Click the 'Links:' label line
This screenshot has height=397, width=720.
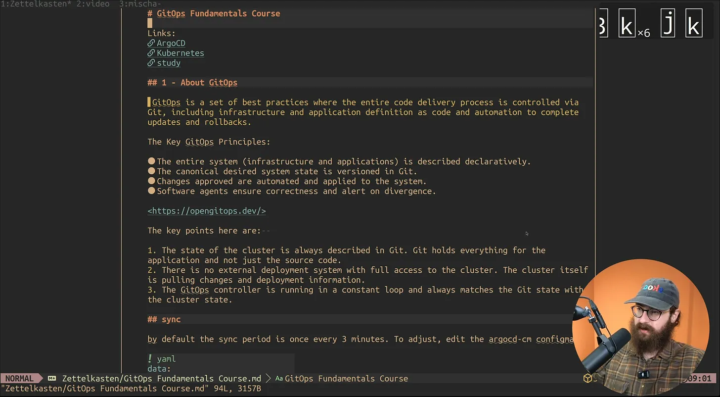[162, 34]
